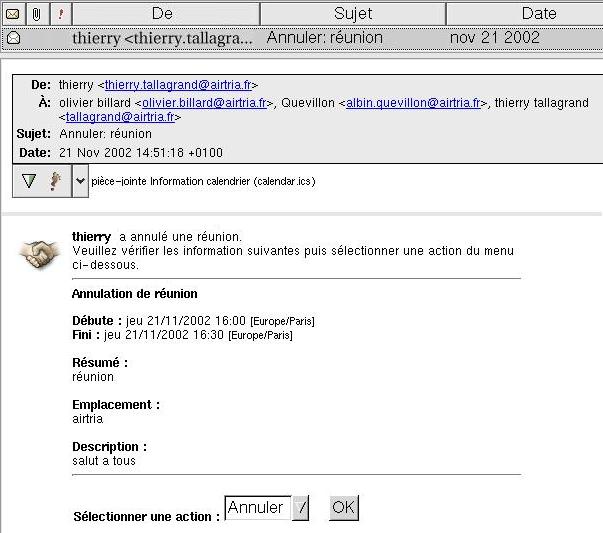Sort messages by the Sujet column

pos(353,14)
